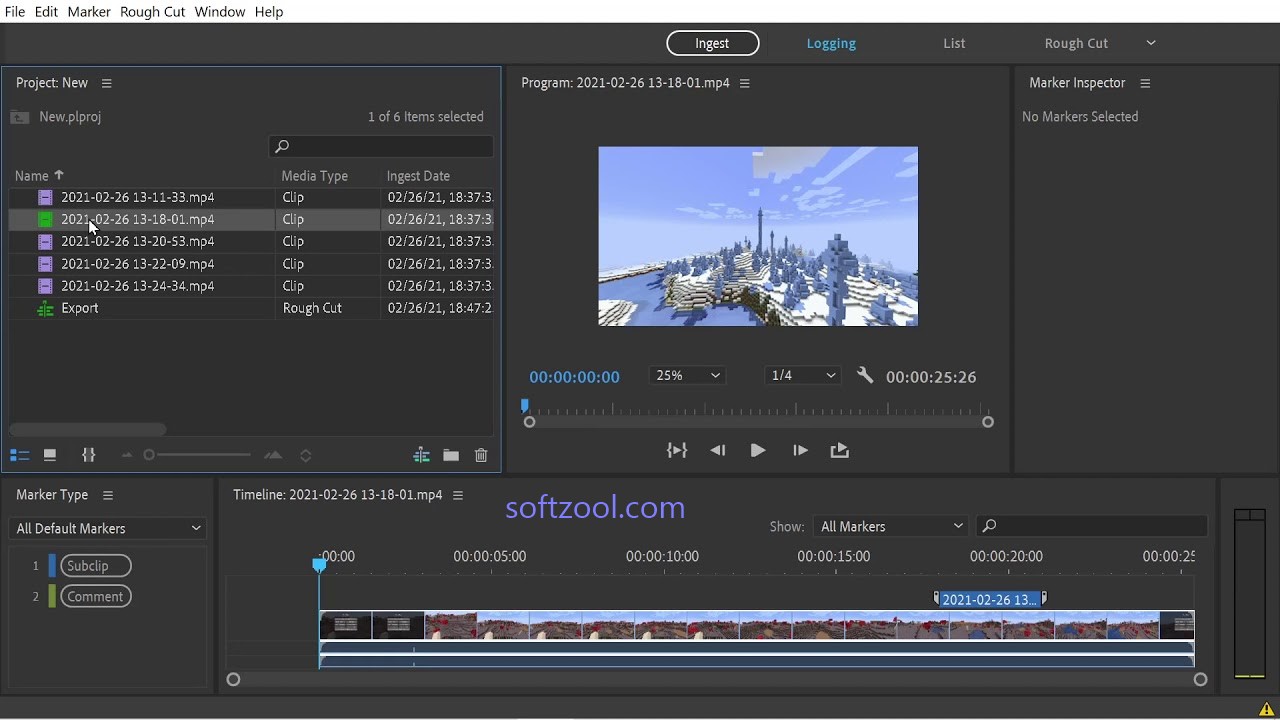
Task: Click the Ingest button
Action: (712, 43)
